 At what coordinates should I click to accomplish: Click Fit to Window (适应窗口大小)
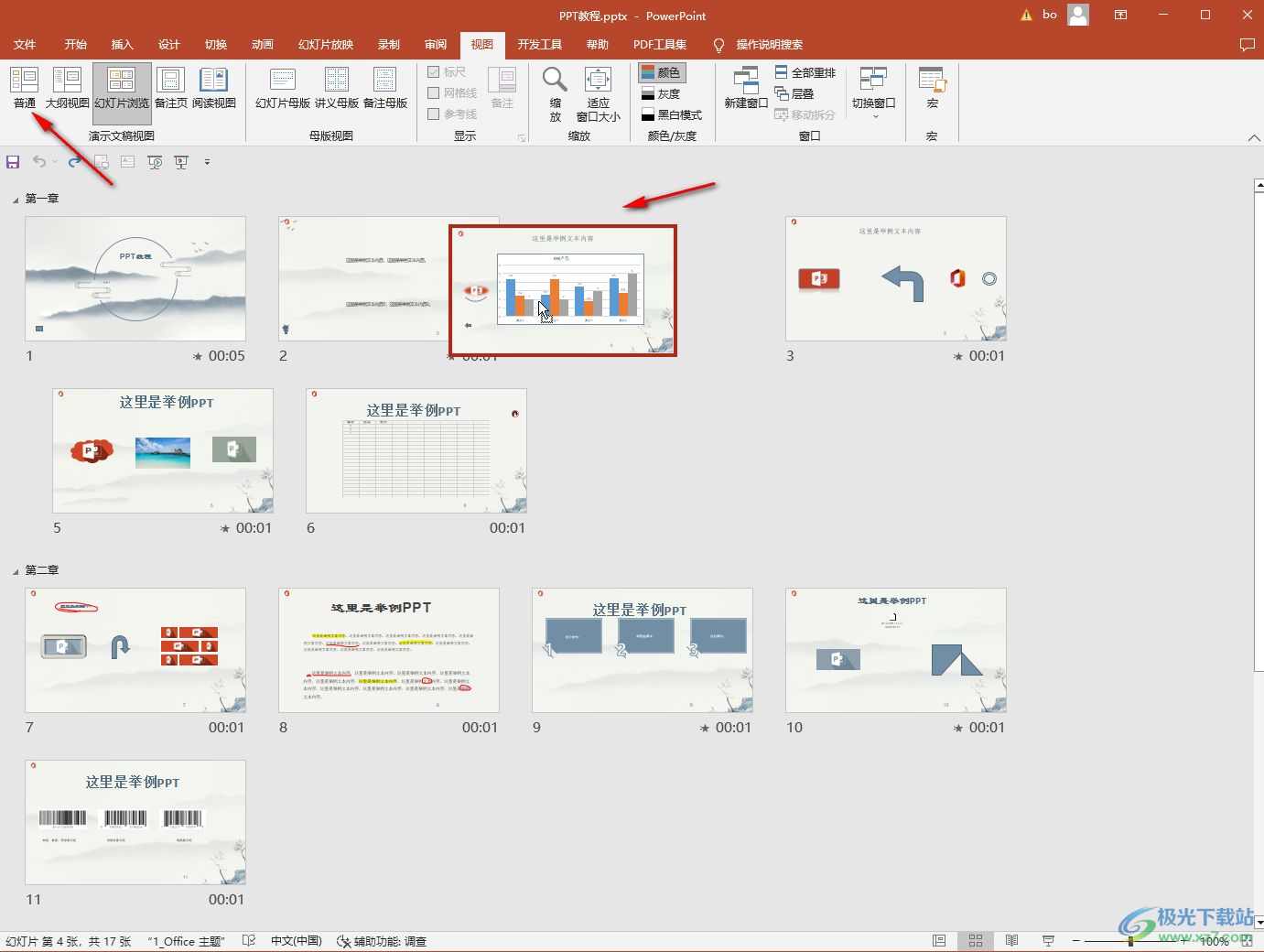coord(599,93)
